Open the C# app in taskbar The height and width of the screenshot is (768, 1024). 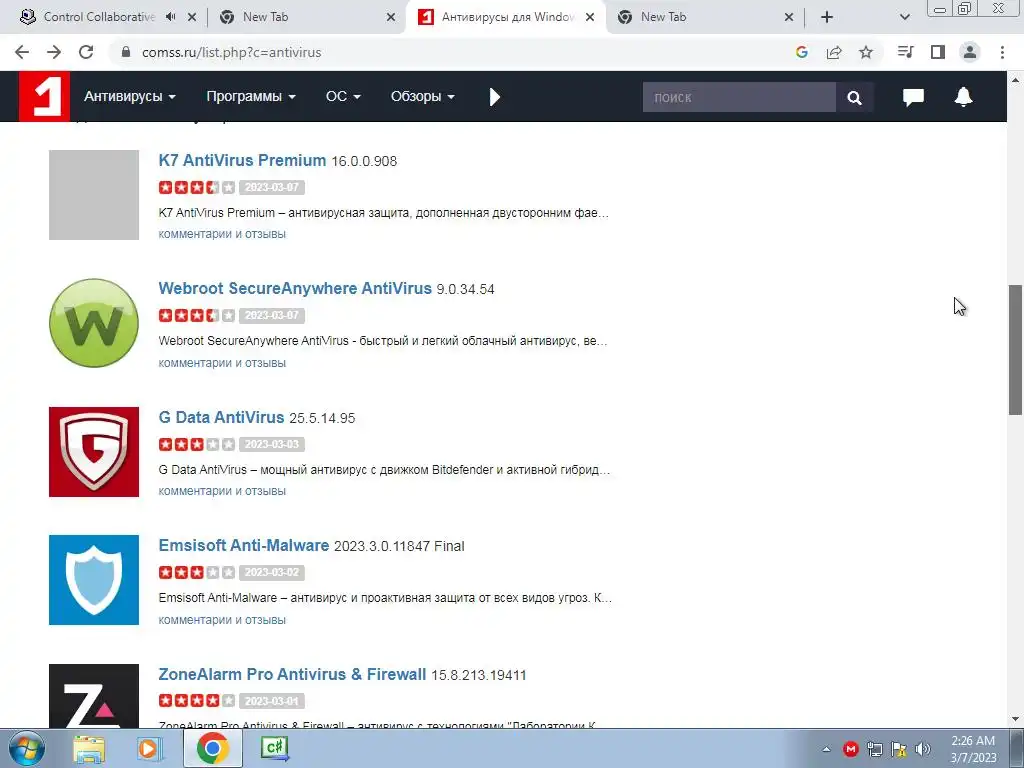[x=275, y=749]
